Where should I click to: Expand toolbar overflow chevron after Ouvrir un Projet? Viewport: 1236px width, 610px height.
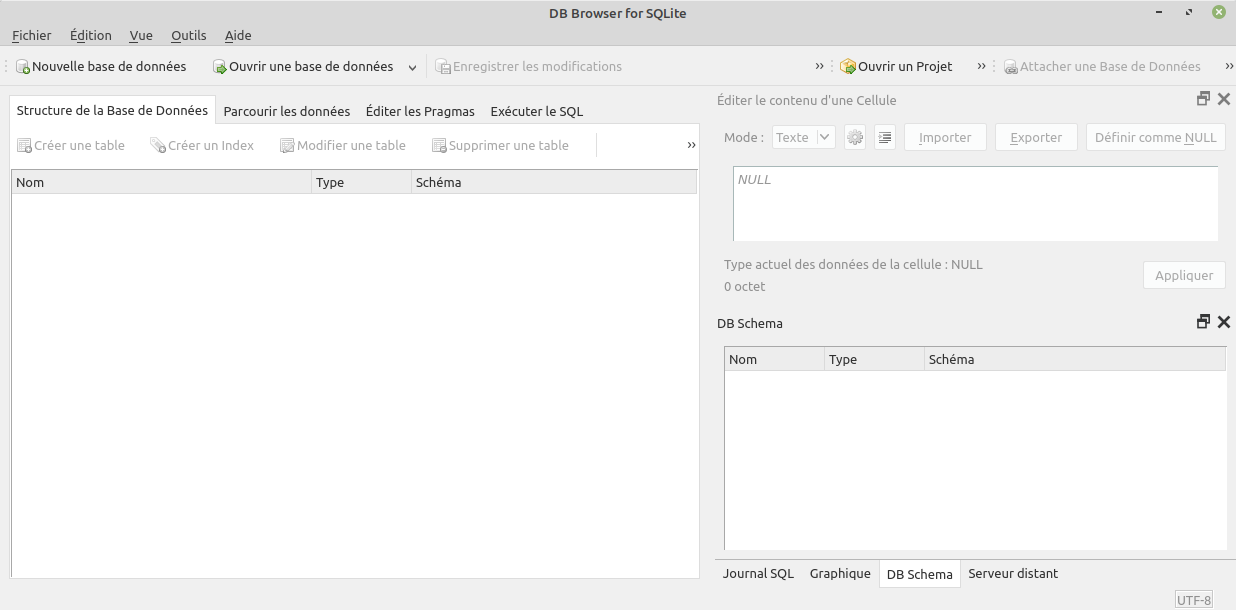tap(982, 67)
